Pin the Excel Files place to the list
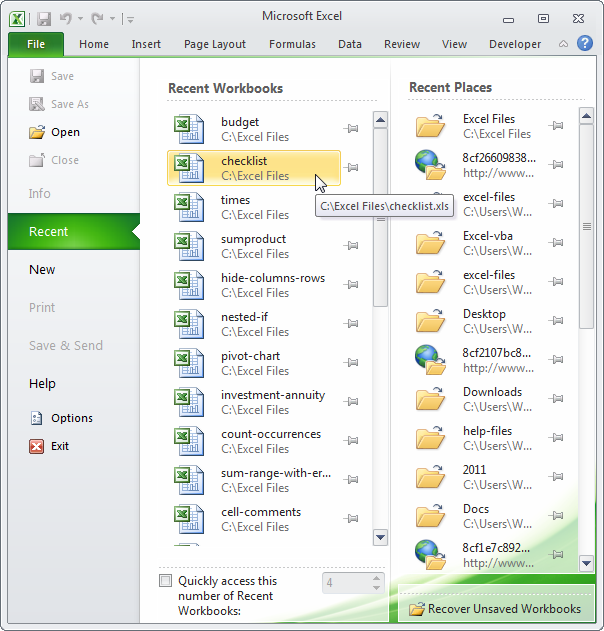 click(556, 126)
